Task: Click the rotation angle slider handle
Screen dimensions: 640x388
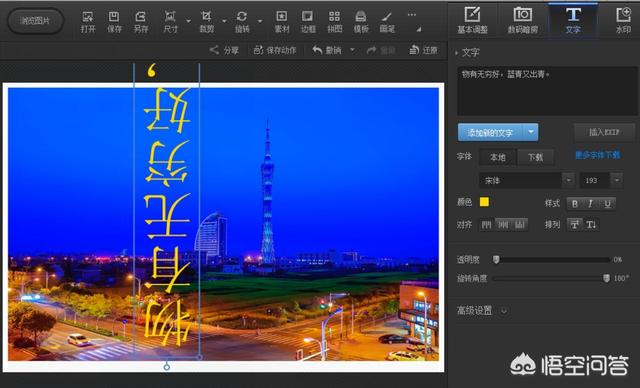Action: (607, 278)
